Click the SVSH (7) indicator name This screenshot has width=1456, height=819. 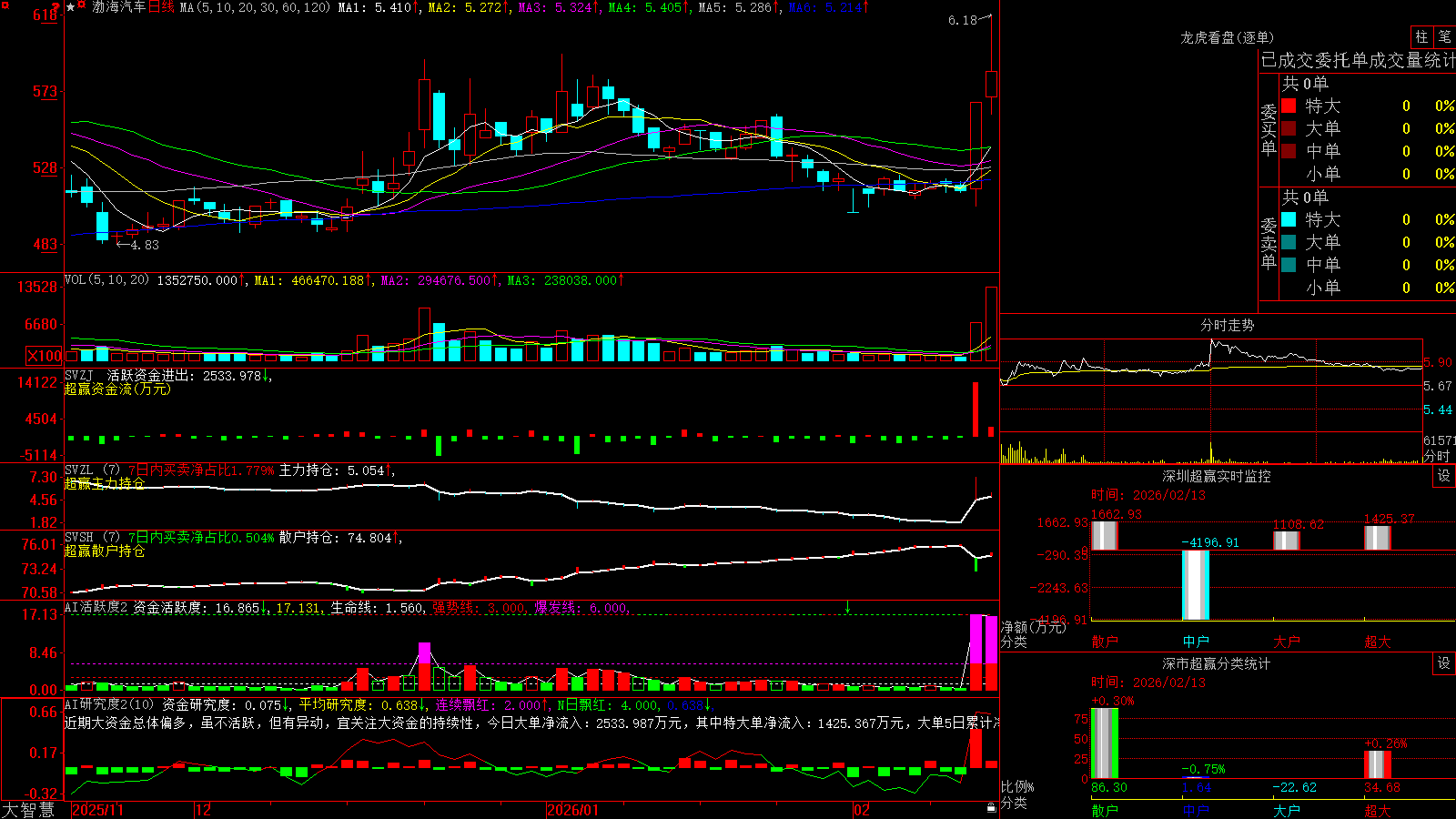coord(92,538)
